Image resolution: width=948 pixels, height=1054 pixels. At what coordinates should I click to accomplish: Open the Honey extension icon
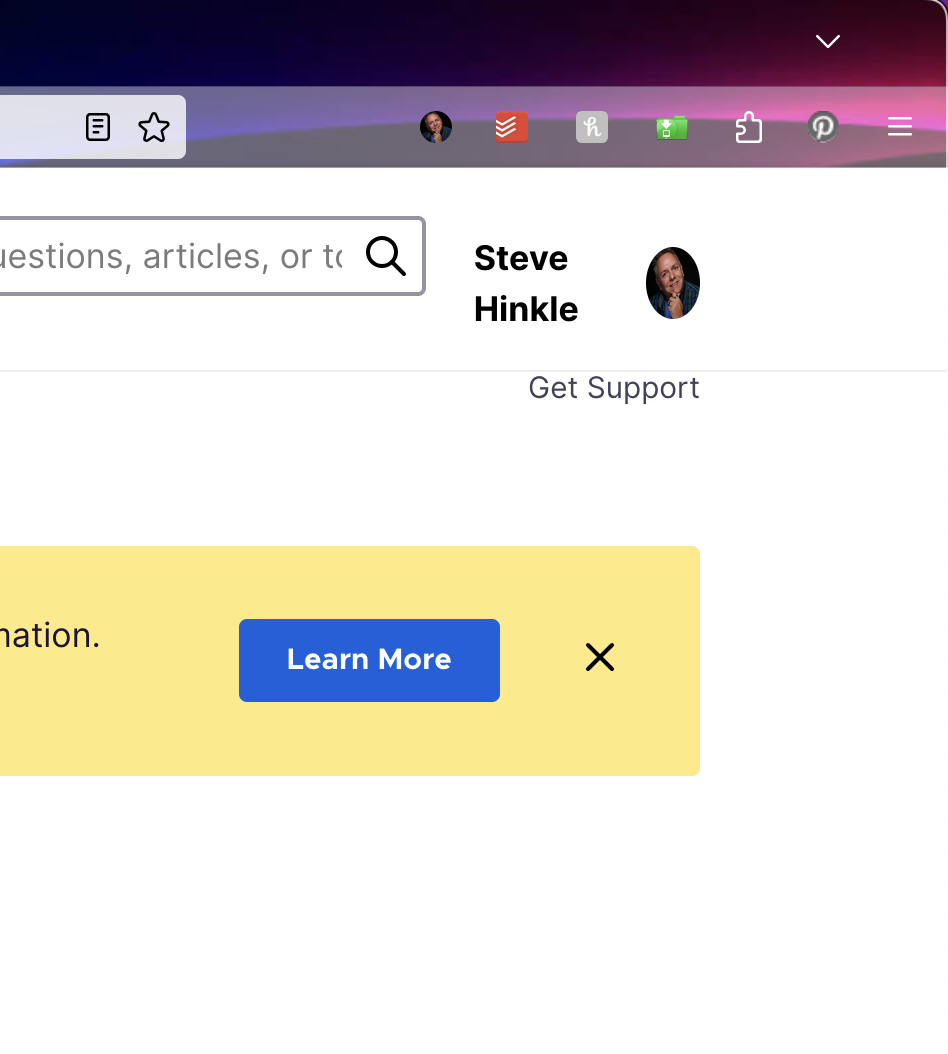pyautogui.click(x=592, y=127)
